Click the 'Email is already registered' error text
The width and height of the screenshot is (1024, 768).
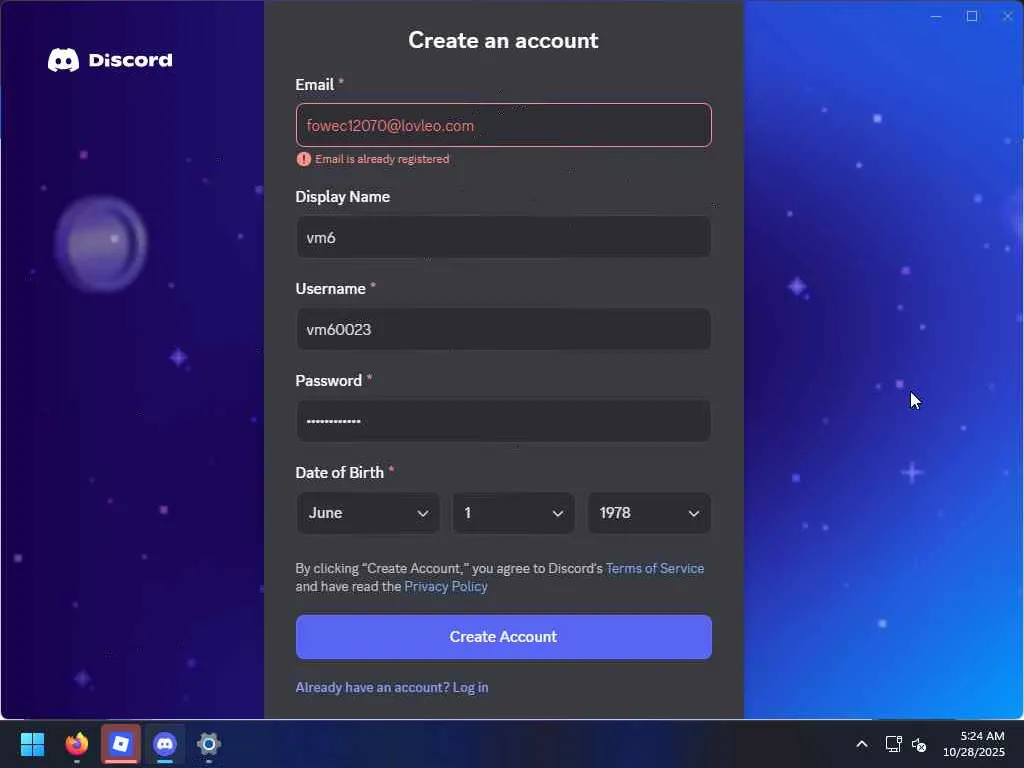tap(382, 159)
